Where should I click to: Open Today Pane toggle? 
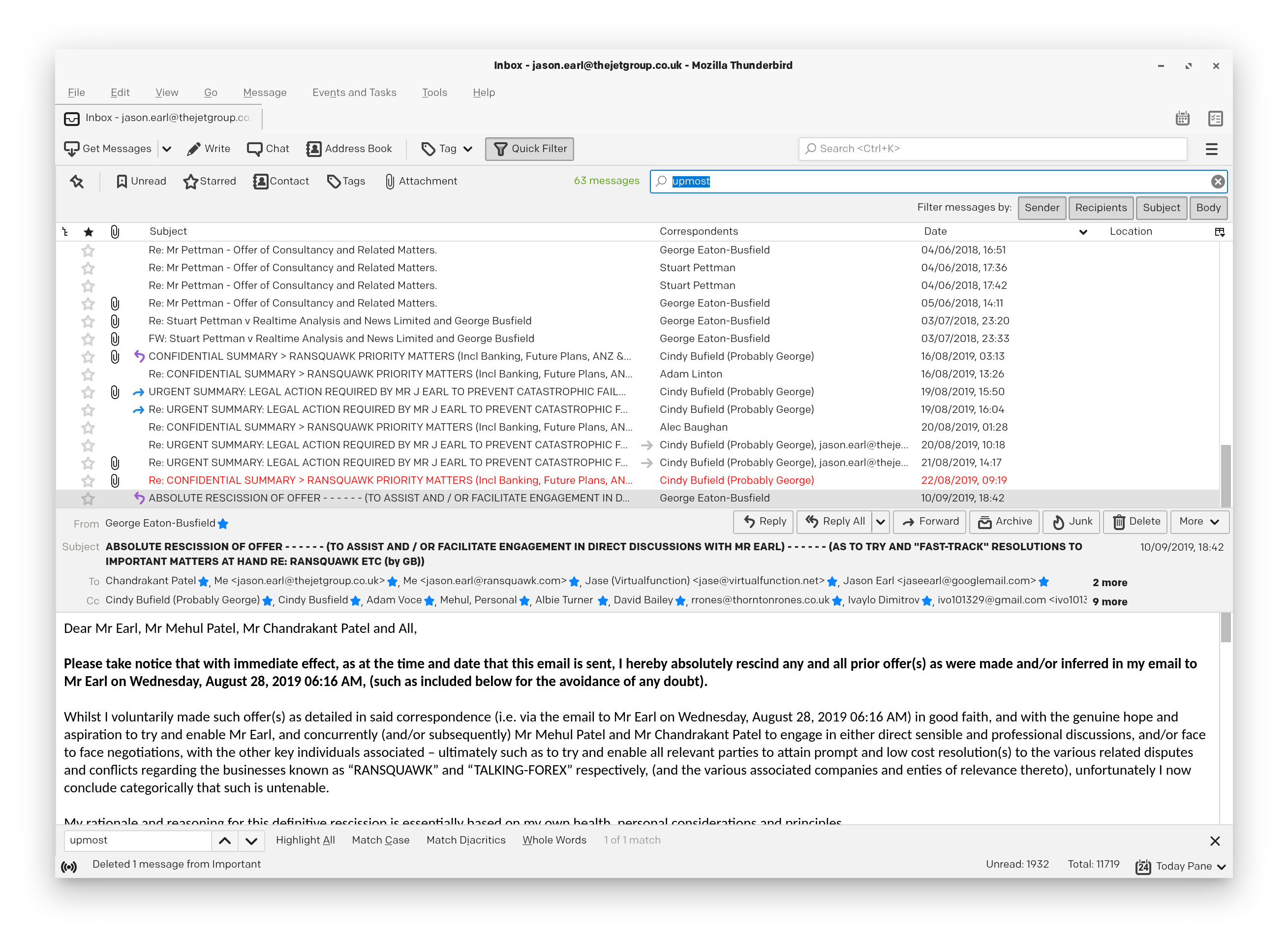click(x=1181, y=866)
